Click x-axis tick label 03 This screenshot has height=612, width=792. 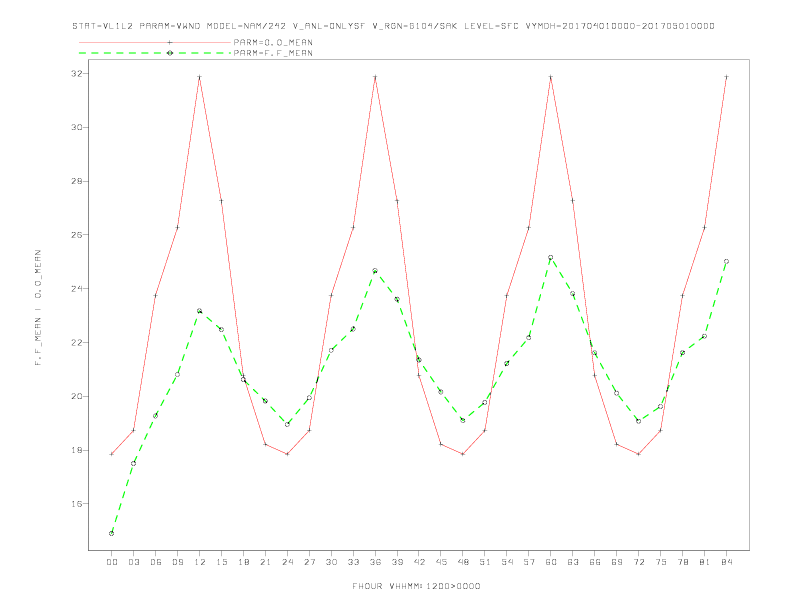coord(133,562)
